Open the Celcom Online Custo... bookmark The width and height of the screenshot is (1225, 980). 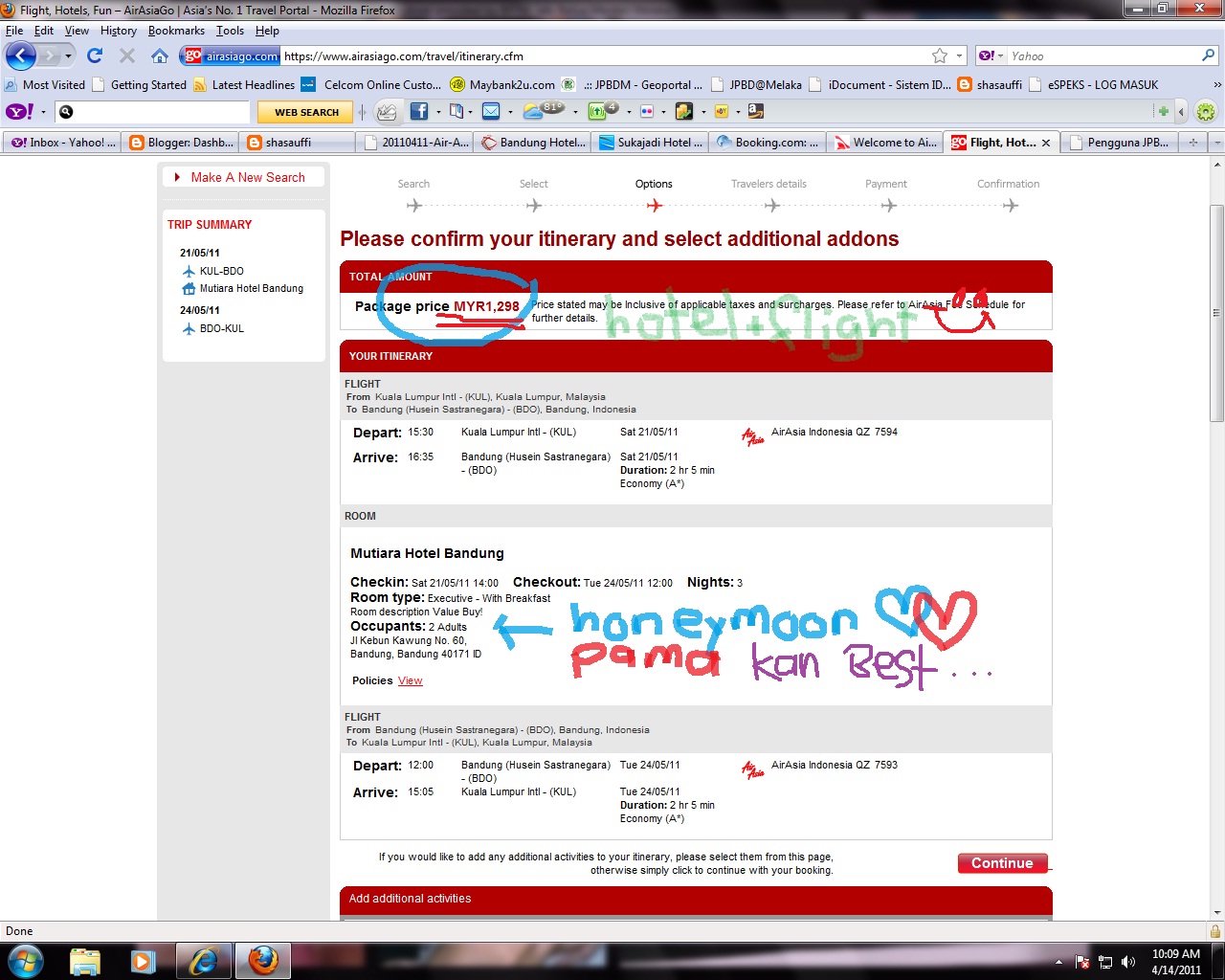point(371,84)
